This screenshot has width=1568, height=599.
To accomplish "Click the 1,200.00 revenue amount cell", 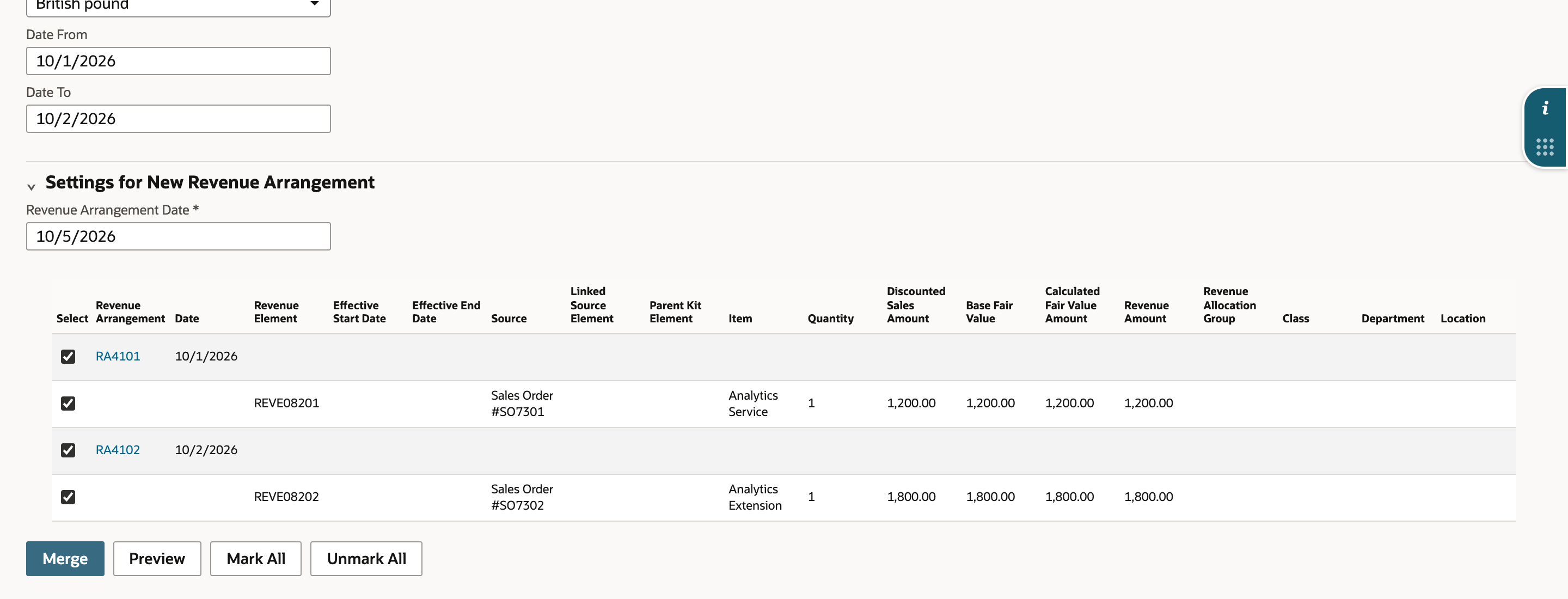I will 1148,403.
